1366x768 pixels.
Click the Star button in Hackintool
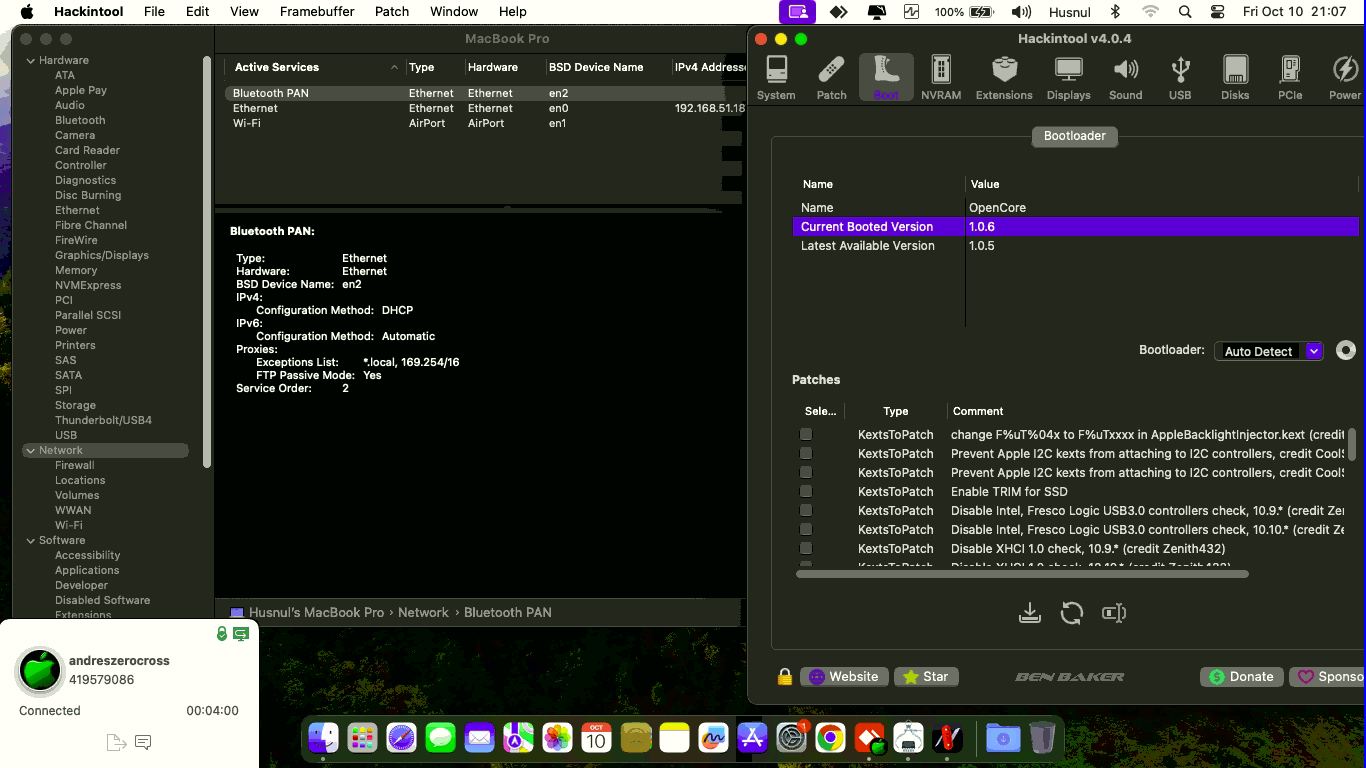coord(925,677)
